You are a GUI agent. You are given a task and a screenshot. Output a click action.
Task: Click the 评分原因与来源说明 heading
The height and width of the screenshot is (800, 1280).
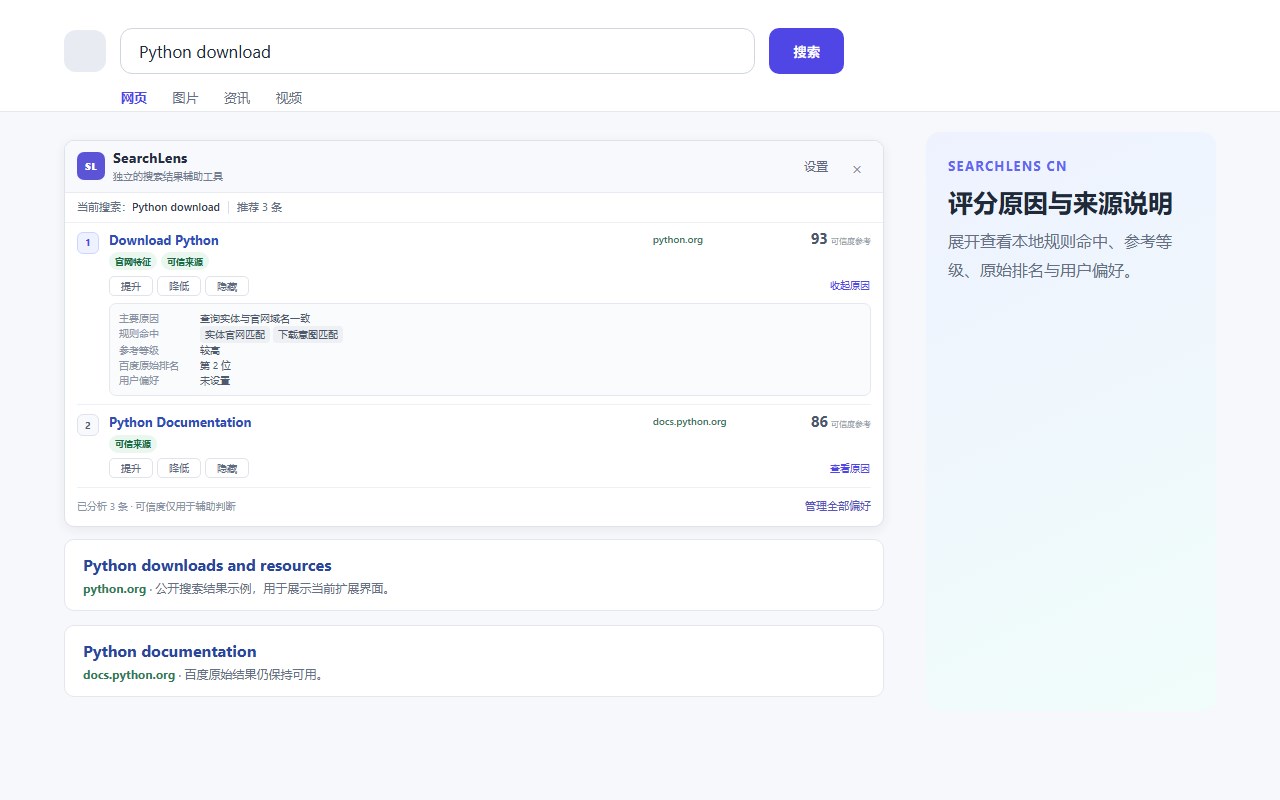(1060, 204)
